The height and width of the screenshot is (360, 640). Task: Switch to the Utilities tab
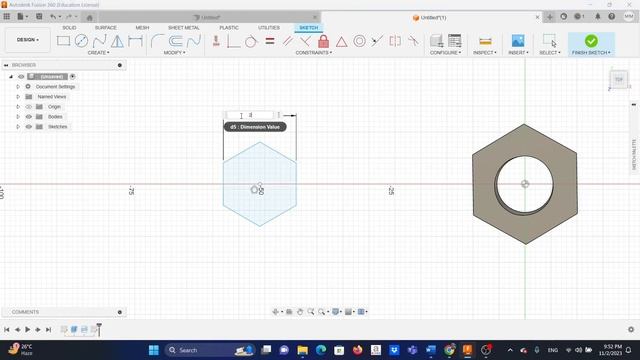pos(269,28)
